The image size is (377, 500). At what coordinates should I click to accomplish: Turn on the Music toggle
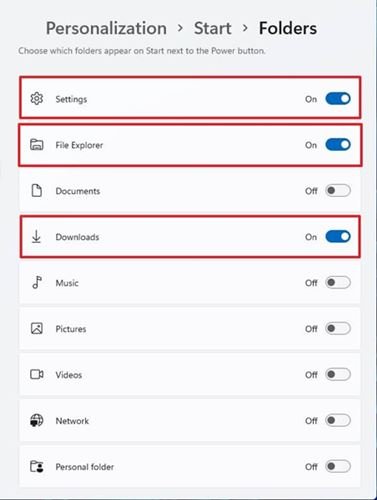pyautogui.click(x=338, y=283)
